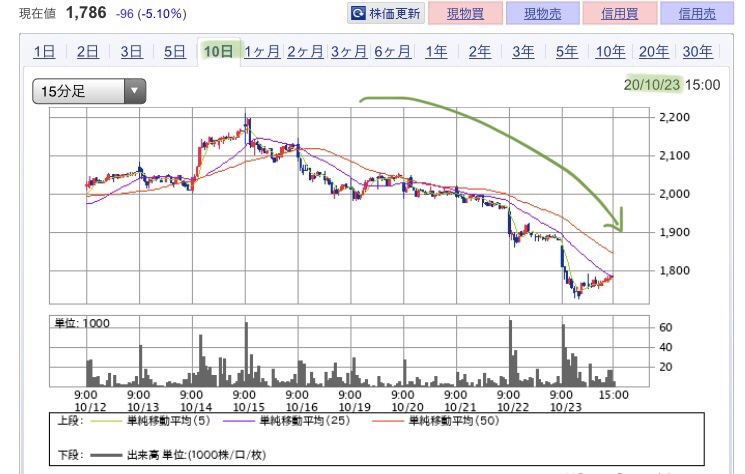Select the 1日 range tab
The image size is (745, 474).
coord(44,52)
